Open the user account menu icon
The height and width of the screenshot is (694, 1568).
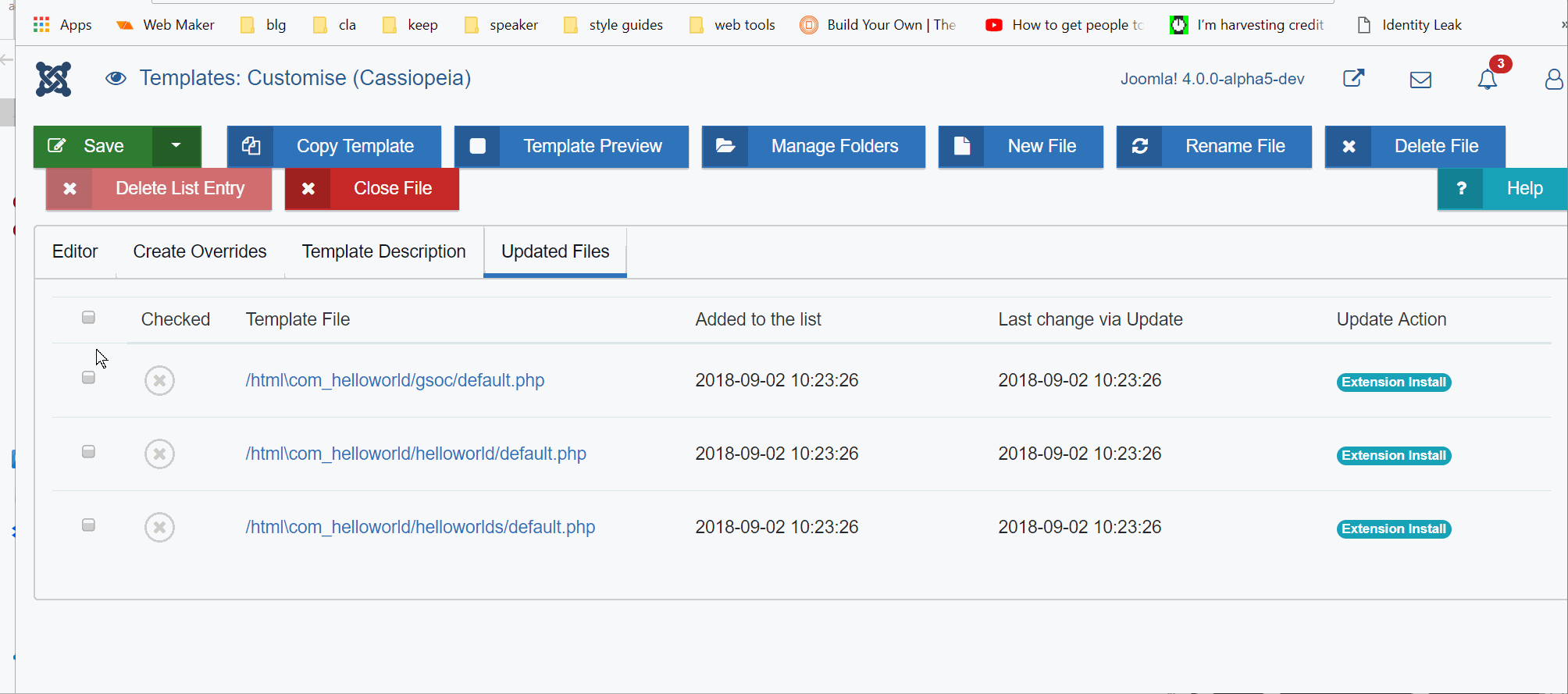(x=1554, y=79)
